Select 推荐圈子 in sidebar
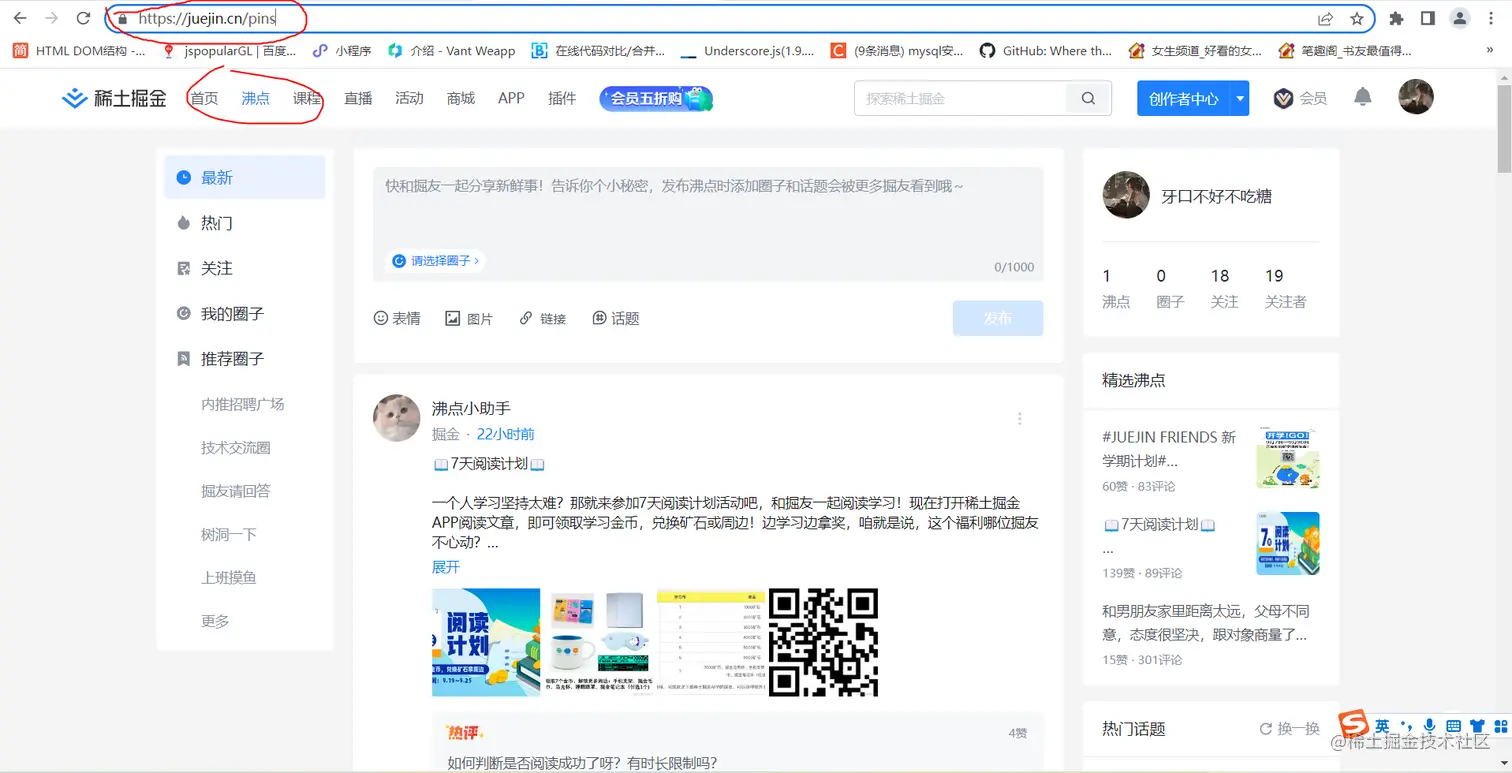The width and height of the screenshot is (1512, 773). tap(244, 358)
